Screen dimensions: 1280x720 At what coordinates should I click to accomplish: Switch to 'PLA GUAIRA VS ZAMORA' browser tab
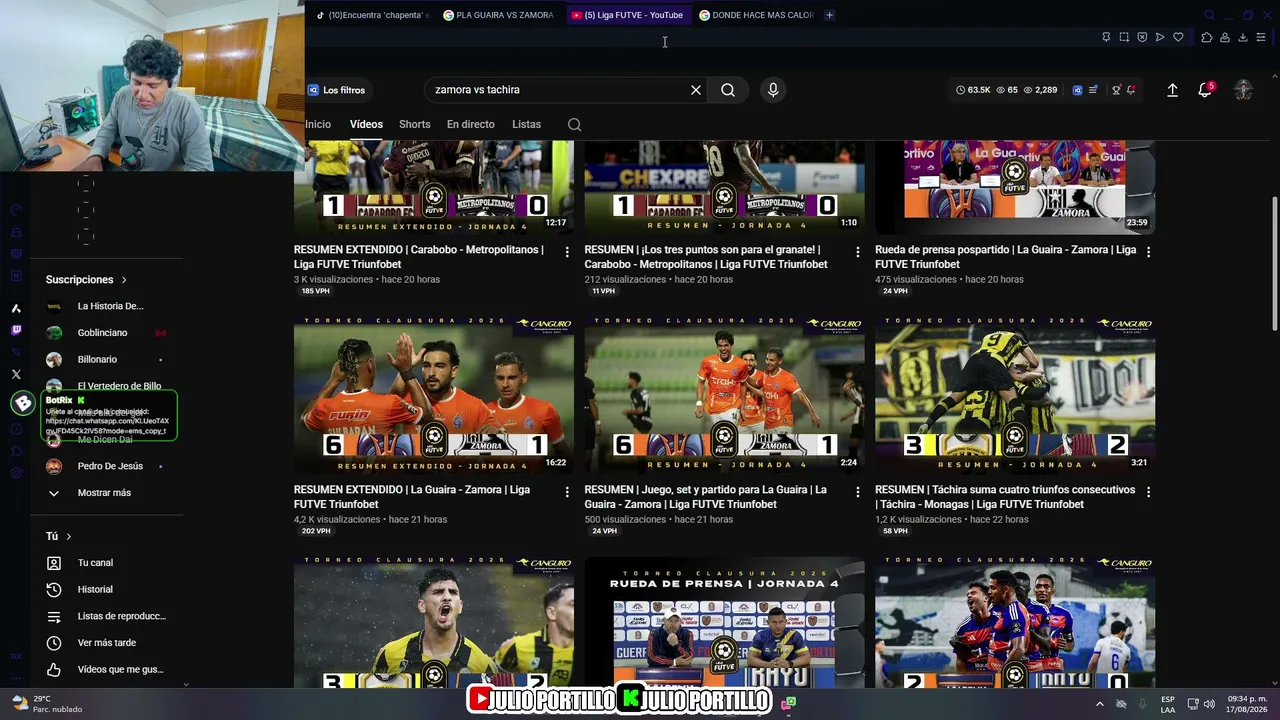[498, 15]
